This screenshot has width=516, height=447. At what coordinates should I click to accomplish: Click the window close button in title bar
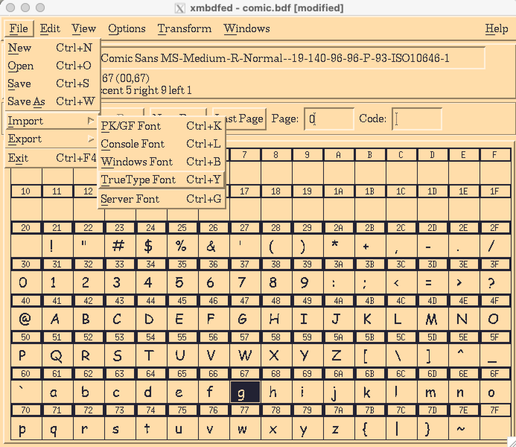11,7
